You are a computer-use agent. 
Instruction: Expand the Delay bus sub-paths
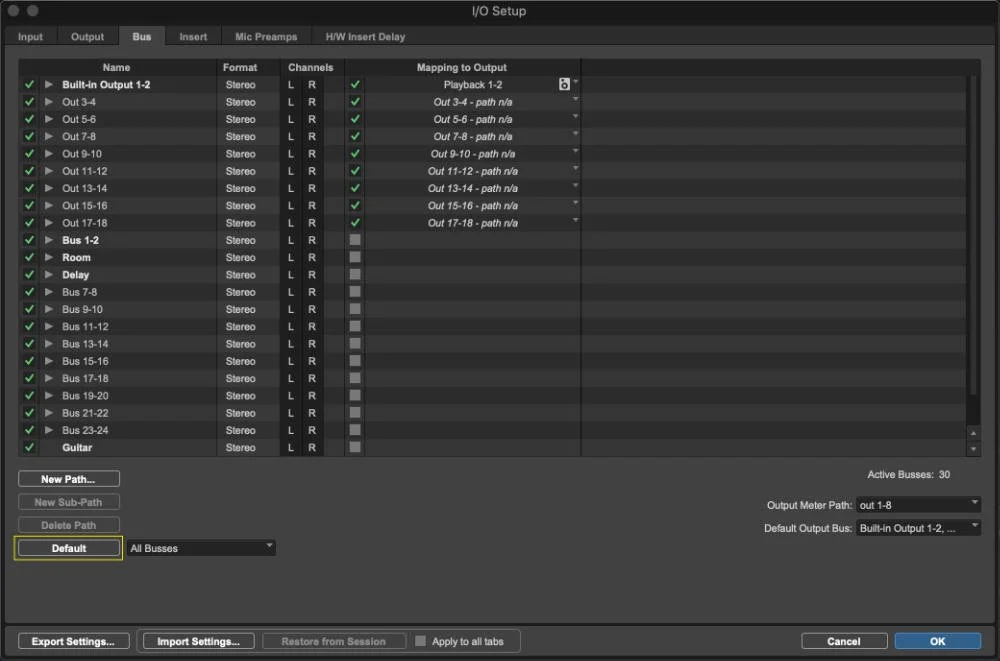pos(48,274)
